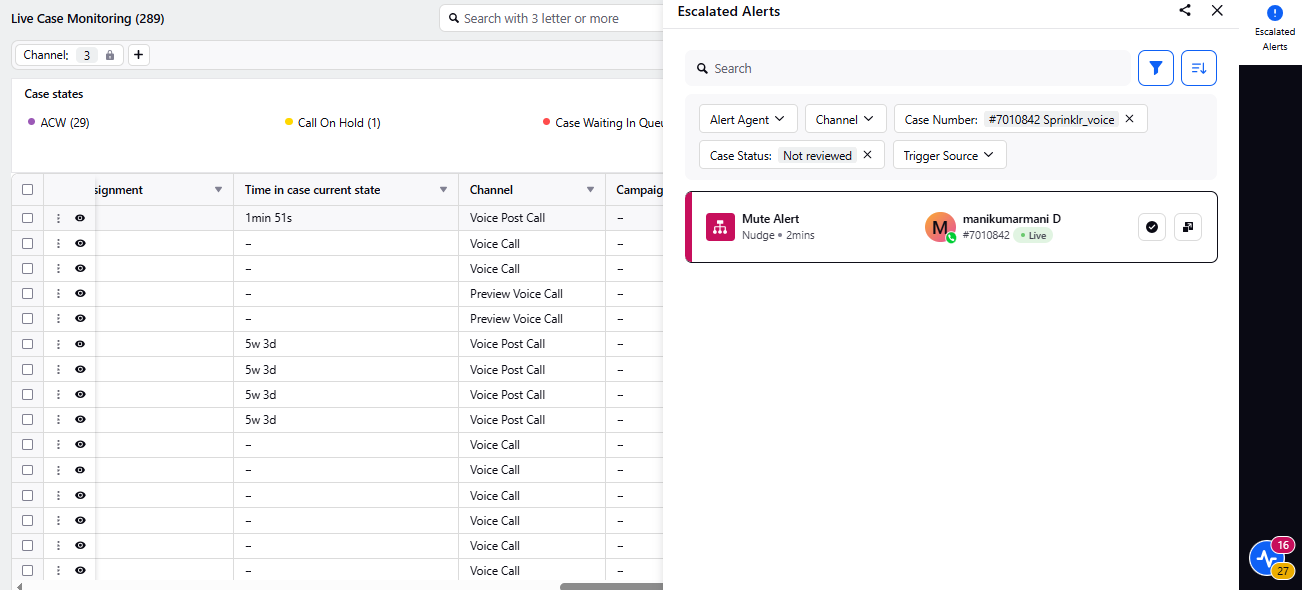The height and width of the screenshot is (590, 1302).
Task: Toggle the select-all checkbox in the table header
Action: (27, 190)
